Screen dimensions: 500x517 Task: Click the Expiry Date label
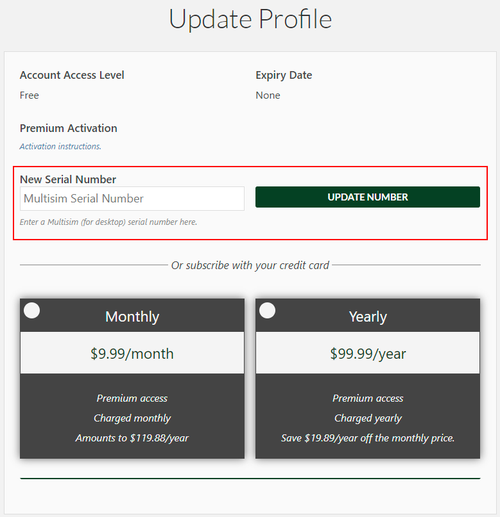click(x=284, y=75)
